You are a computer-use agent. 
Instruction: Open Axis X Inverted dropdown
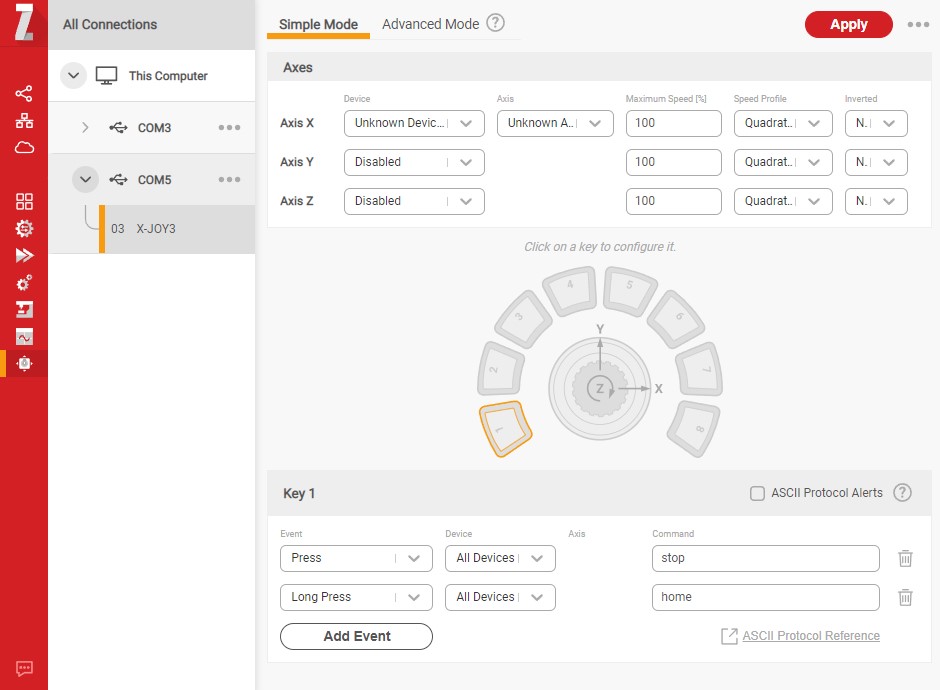[x=876, y=123]
